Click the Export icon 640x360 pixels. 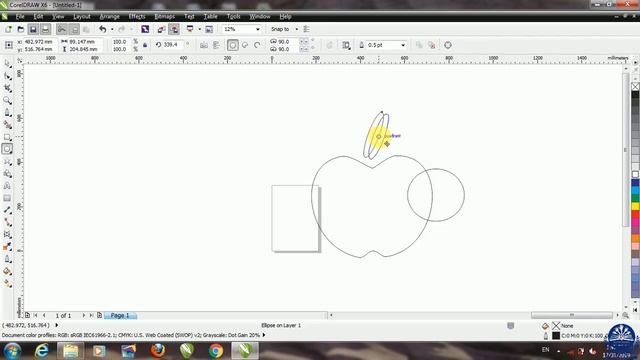(x=174, y=29)
